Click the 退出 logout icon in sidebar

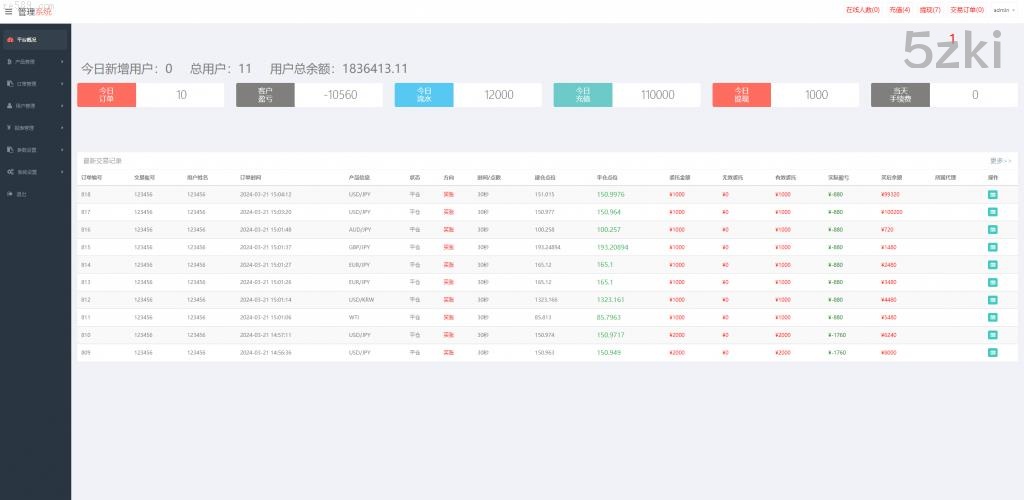(9, 193)
